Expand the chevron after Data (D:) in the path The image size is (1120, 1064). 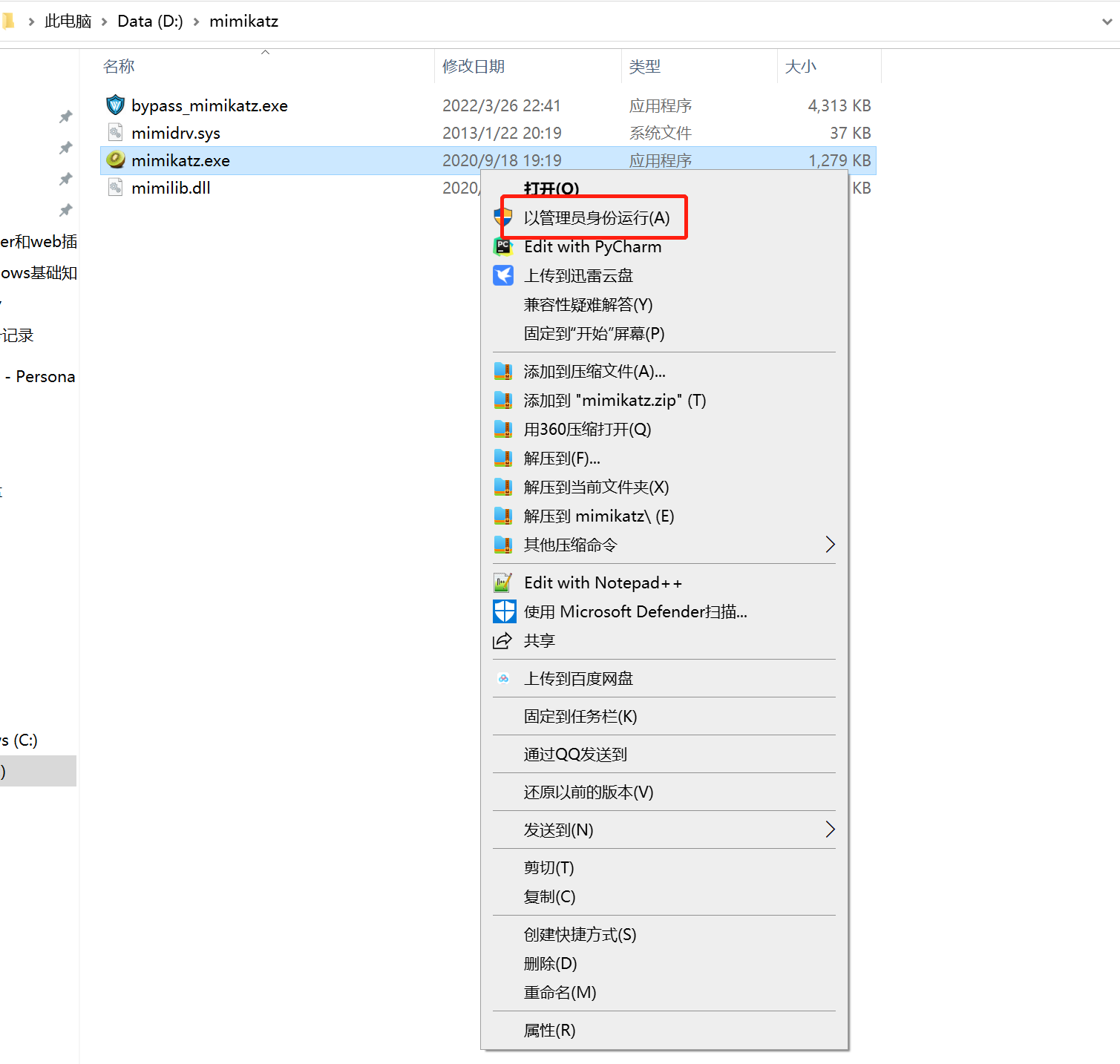(197, 22)
